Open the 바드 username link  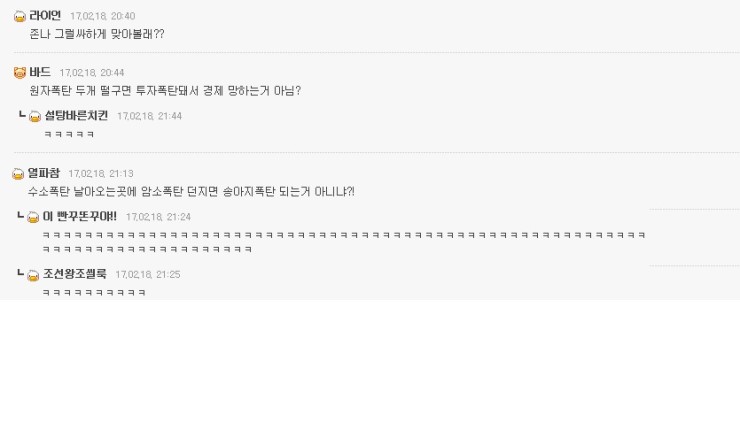point(40,73)
